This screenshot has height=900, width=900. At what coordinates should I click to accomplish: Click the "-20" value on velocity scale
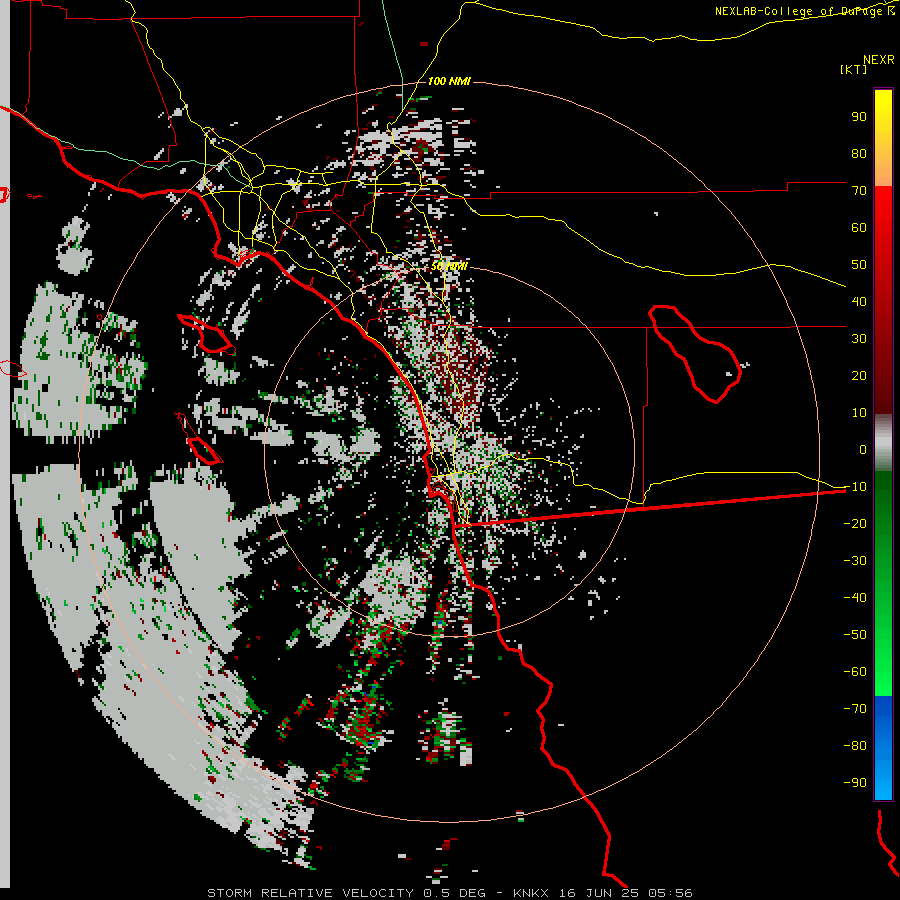855,523
